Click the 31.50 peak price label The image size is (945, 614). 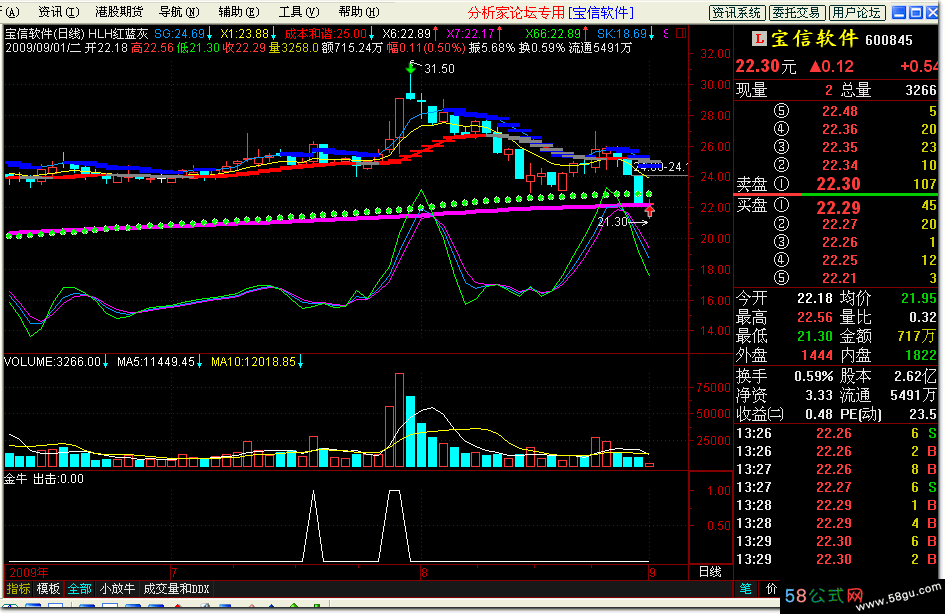coord(439,69)
